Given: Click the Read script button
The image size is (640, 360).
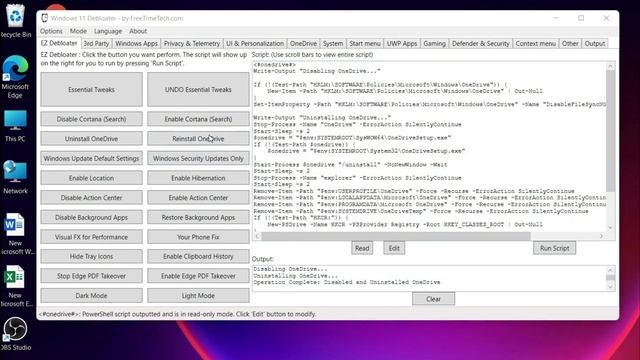Looking at the screenshot, I should tap(362, 248).
